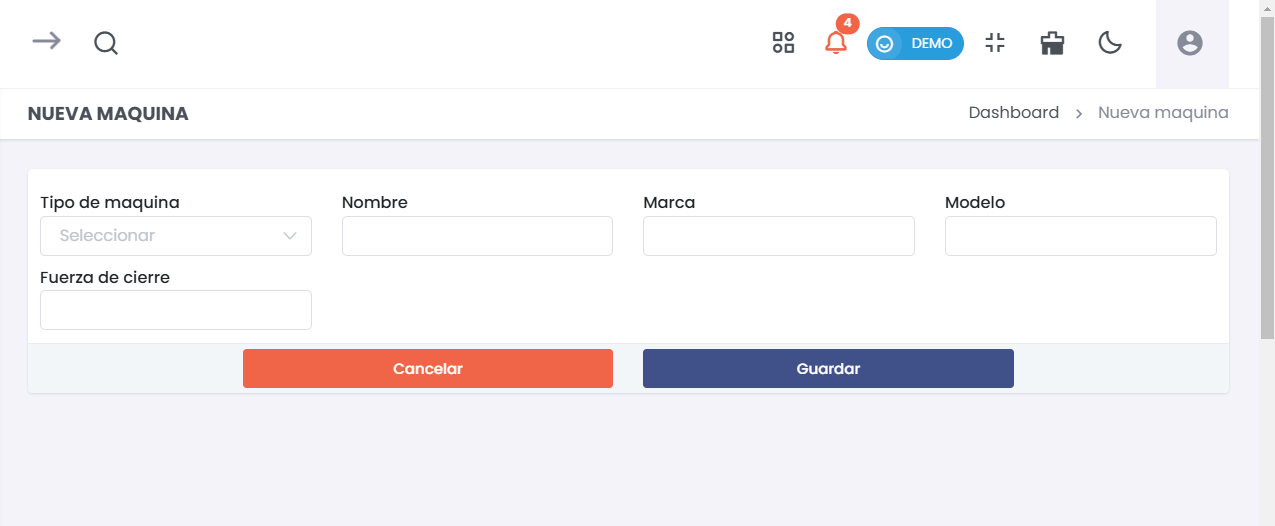
Task: Click the Nueva maquina breadcrumb item
Action: [x=1163, y=113]
